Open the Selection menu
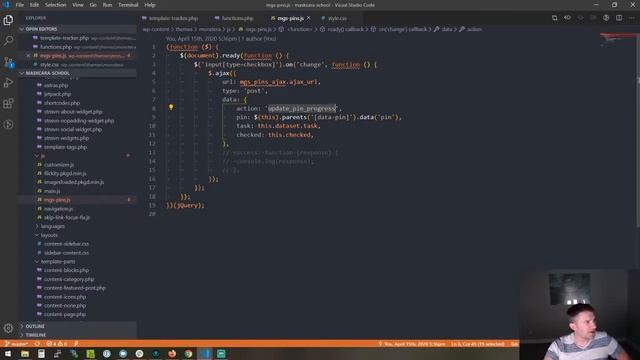 tap(56, 5)
